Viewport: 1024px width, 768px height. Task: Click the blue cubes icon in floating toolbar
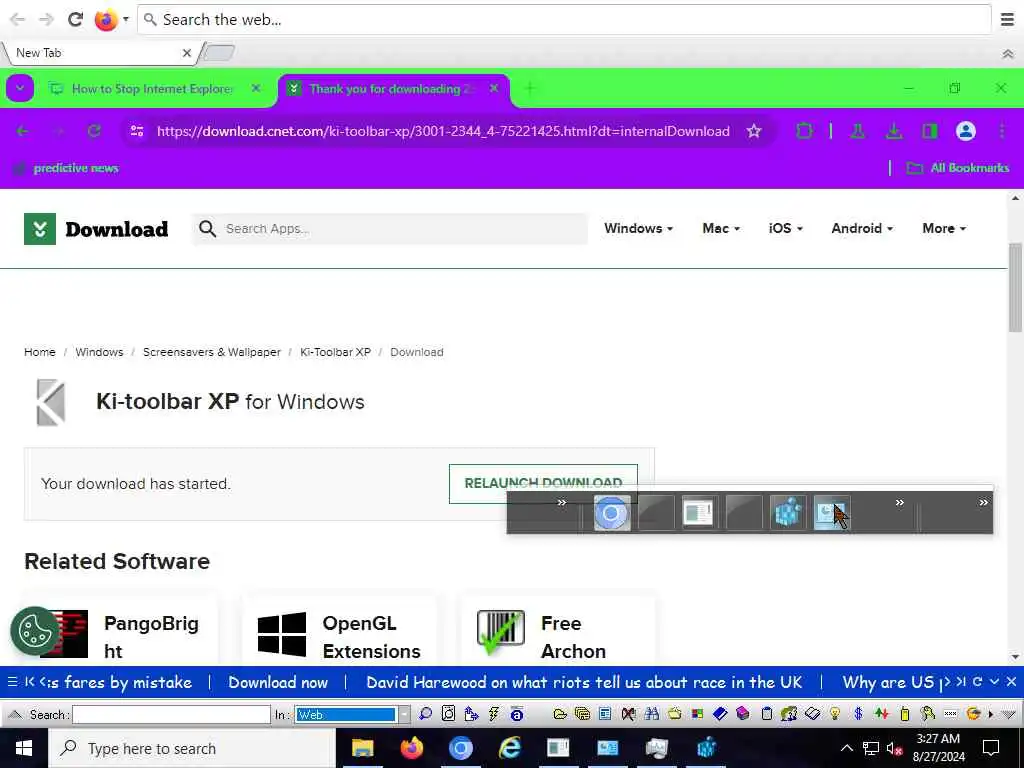click(x=787, y=513)
